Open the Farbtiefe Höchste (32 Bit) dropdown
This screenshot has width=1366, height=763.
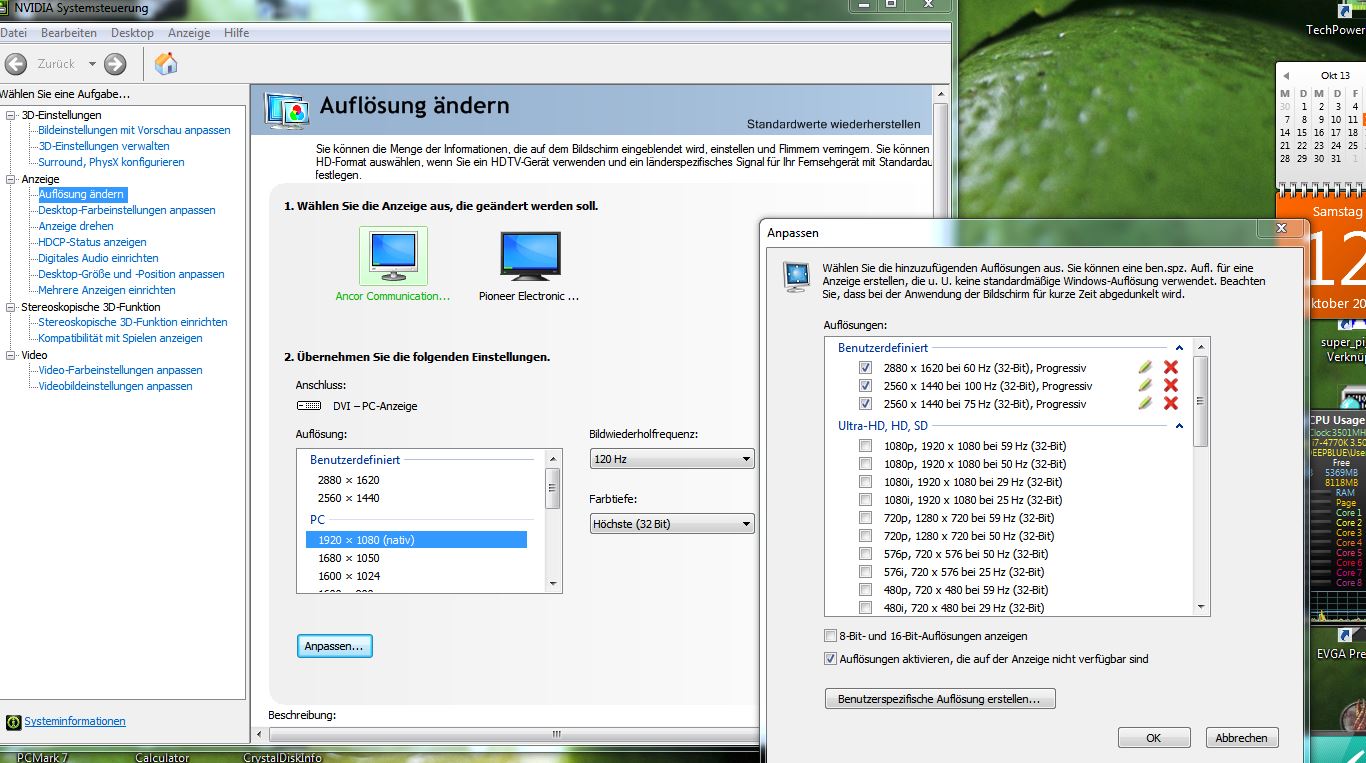(672, 523)
